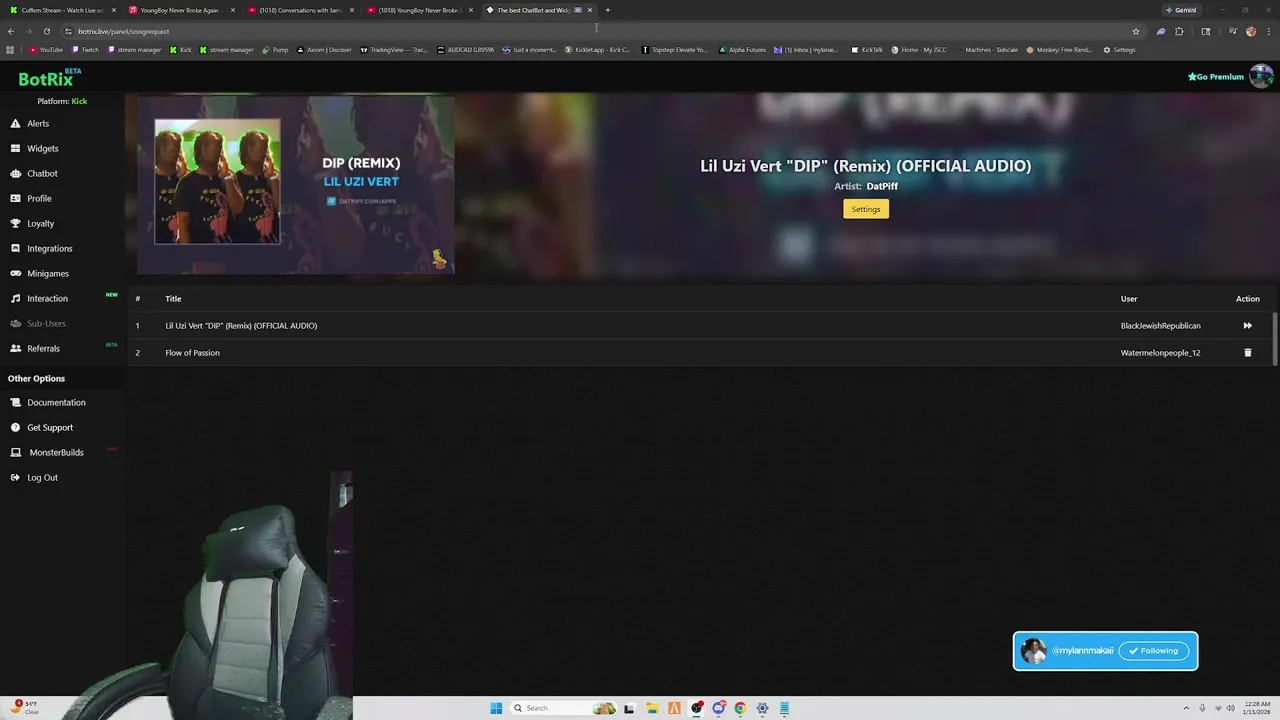Open browser extensions menu
This screenshot has height=720, width=1280.
[x=1179, y=31]
